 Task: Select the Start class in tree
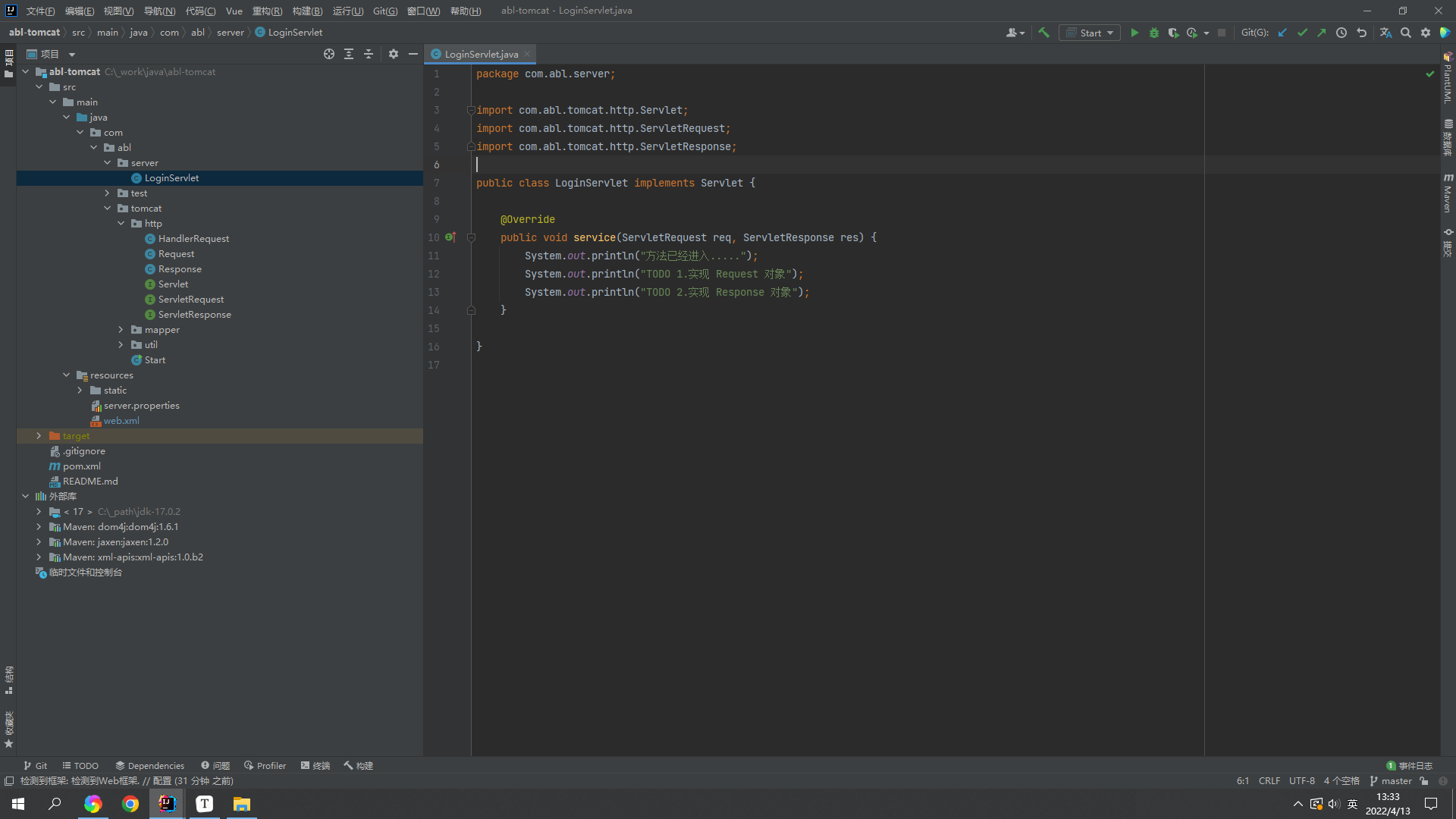155,359
